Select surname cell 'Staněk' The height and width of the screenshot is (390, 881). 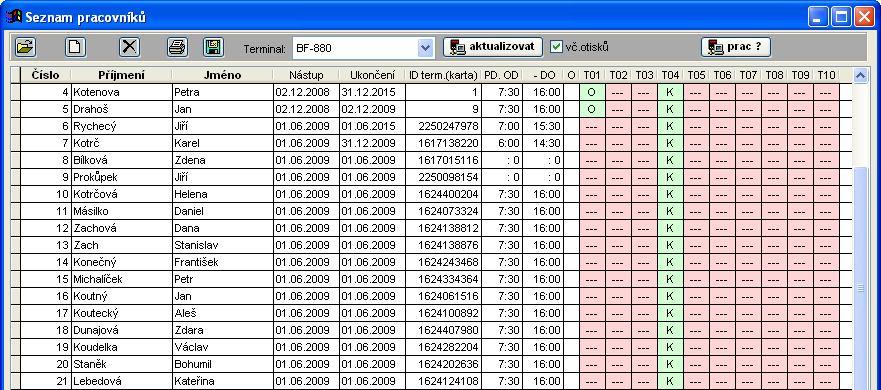pos(121,364)
